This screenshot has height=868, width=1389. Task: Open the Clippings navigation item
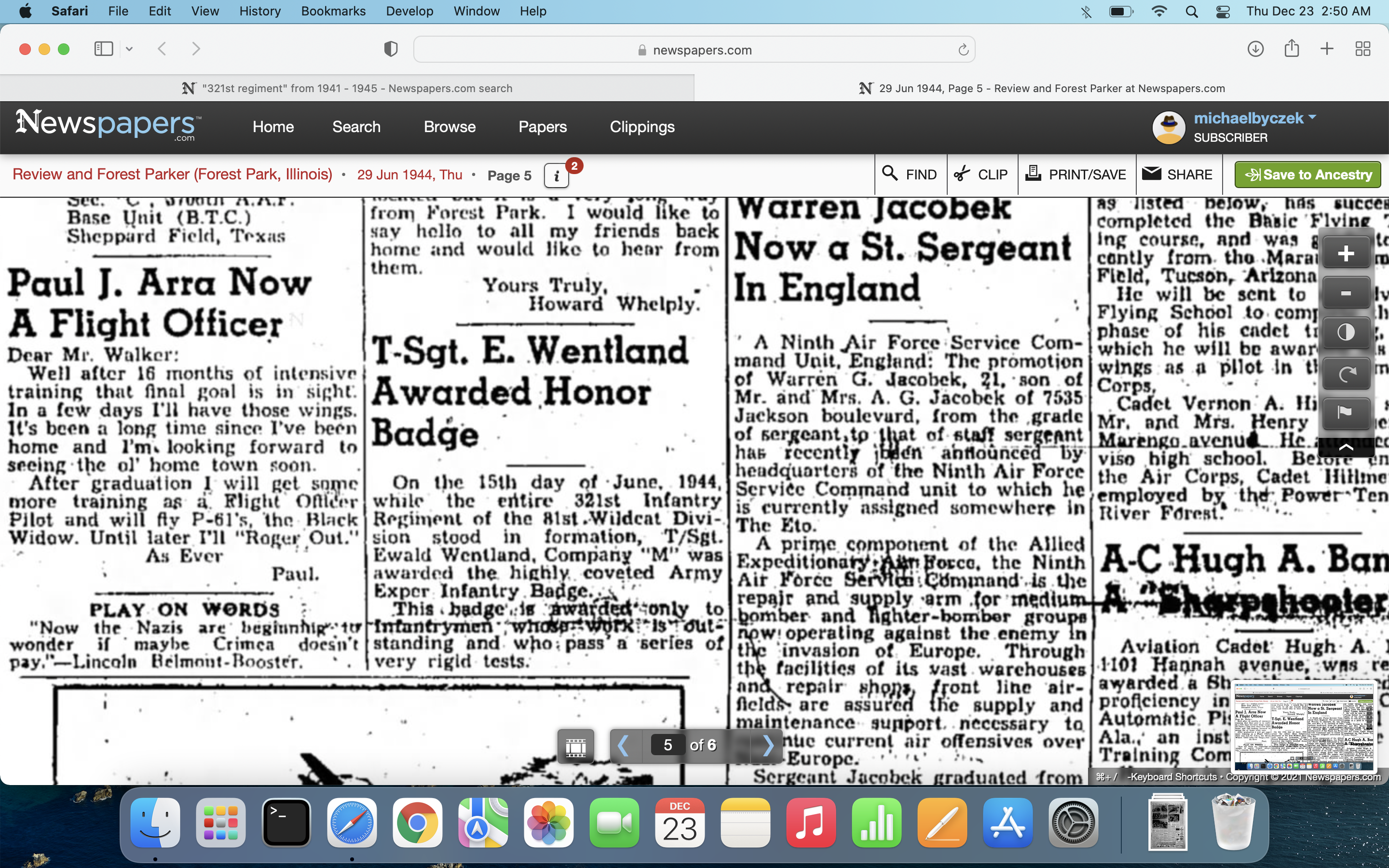click(x=642, y=127)
